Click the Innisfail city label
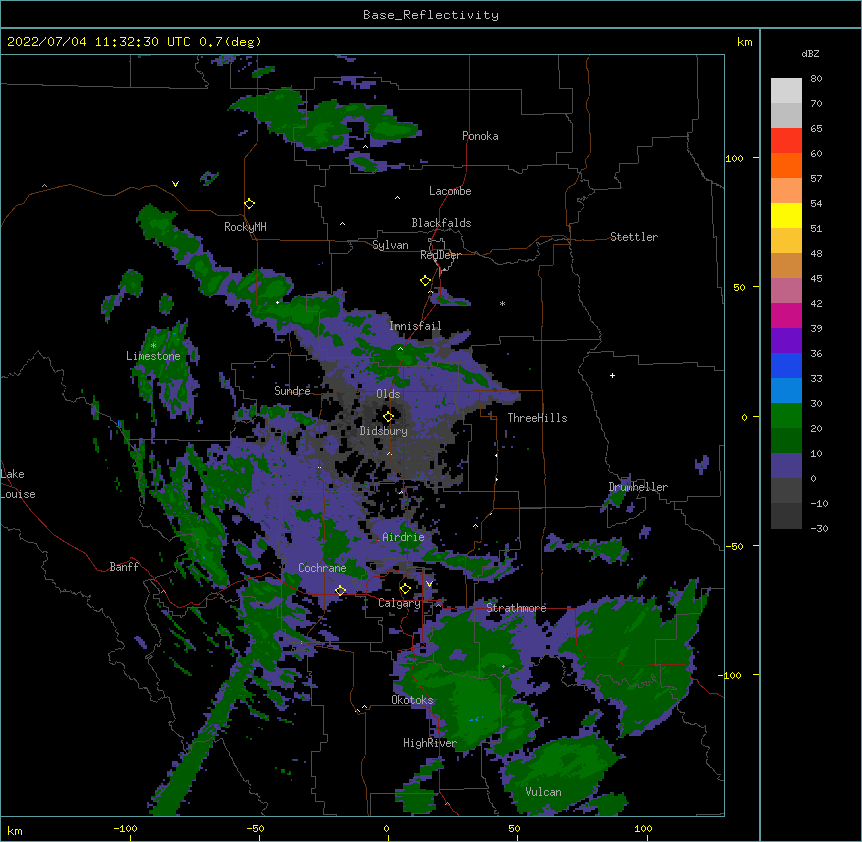862x842 pixels. click(415, 326)
